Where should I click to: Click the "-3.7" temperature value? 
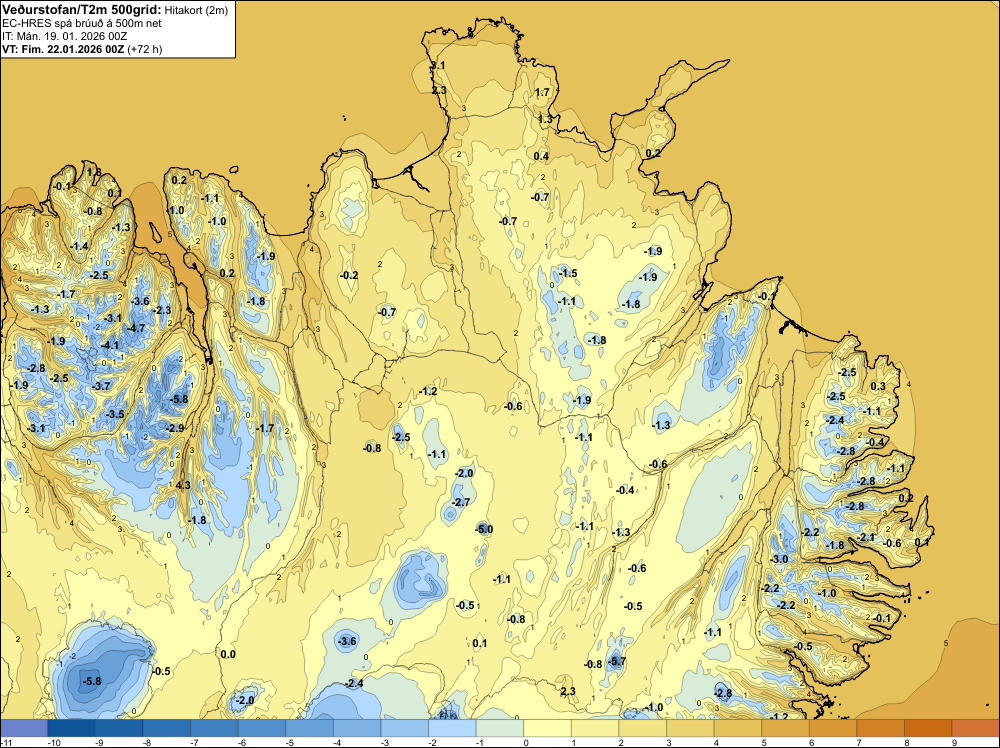pos(101,386)
